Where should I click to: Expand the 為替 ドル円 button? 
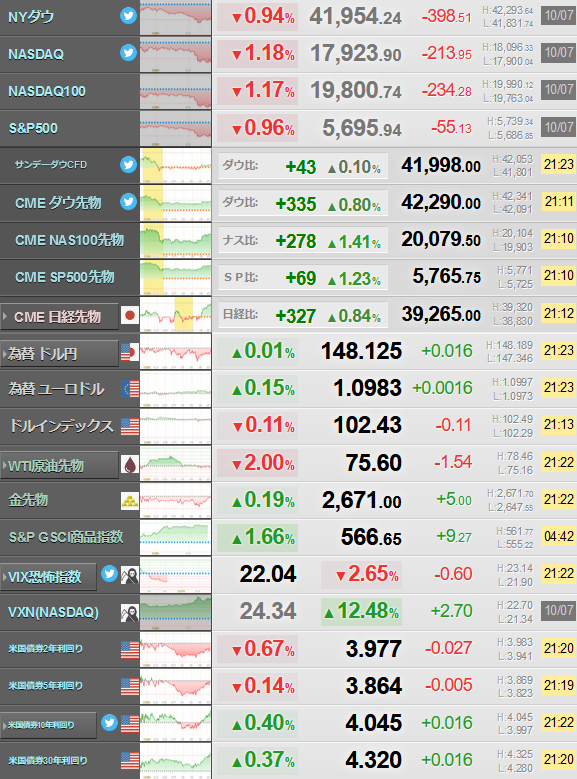click(x=59, y=354)
